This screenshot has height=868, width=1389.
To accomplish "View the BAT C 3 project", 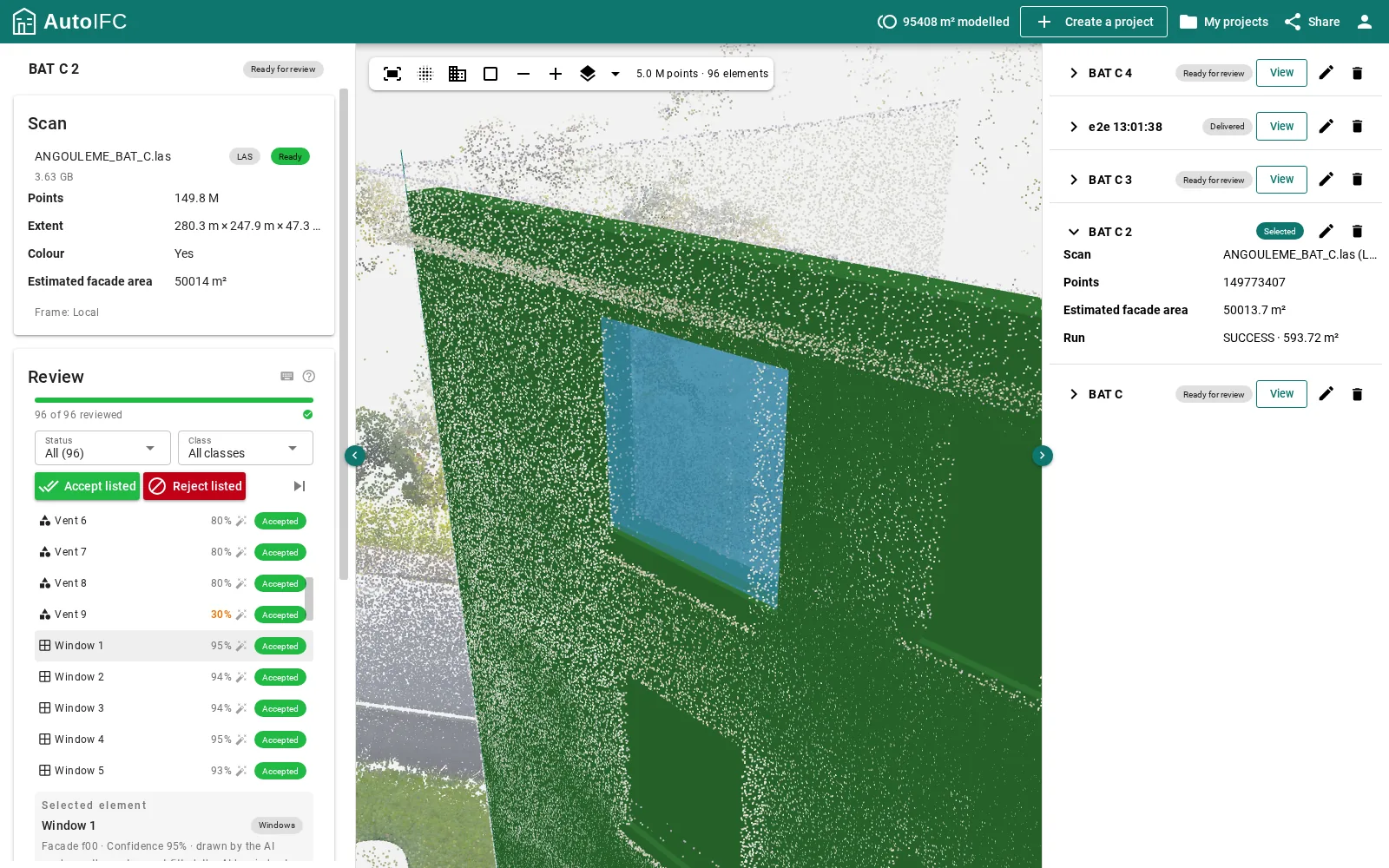I will pyautogui.click(x=1281, y=180).
